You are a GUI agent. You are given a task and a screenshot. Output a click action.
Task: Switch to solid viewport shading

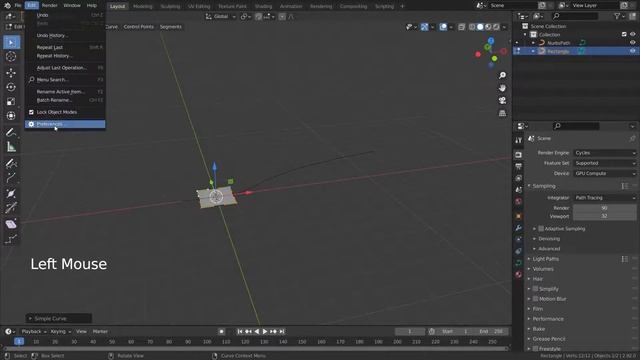click(480, 27)
